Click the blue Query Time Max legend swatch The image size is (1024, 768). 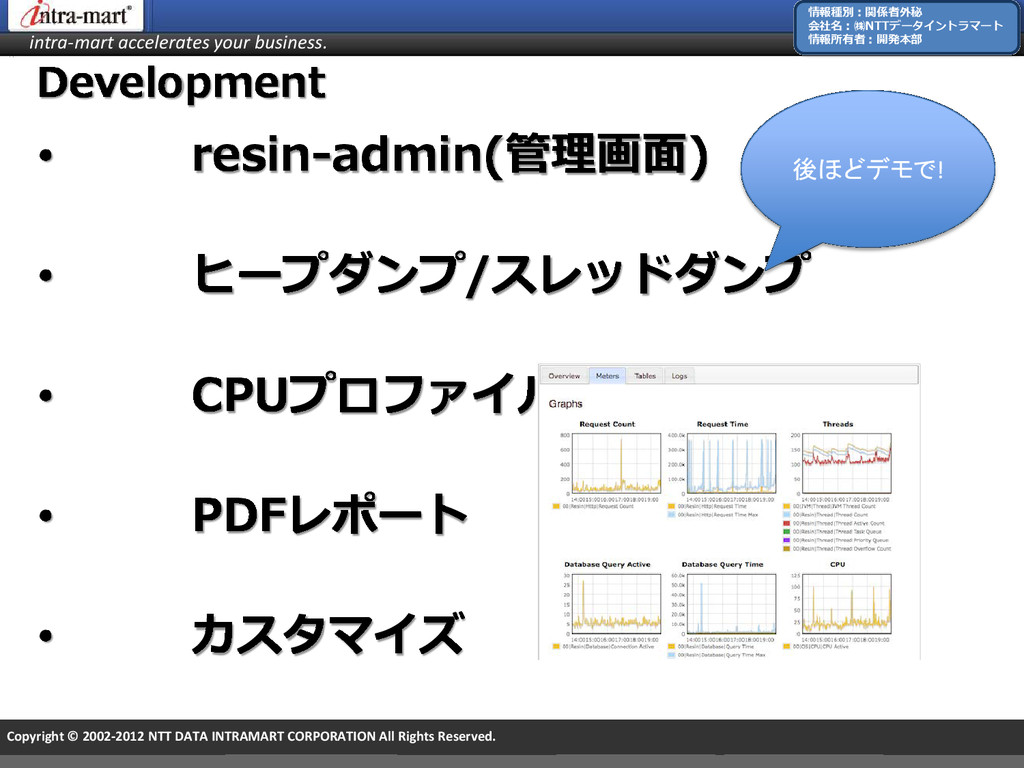click(671, 655)
